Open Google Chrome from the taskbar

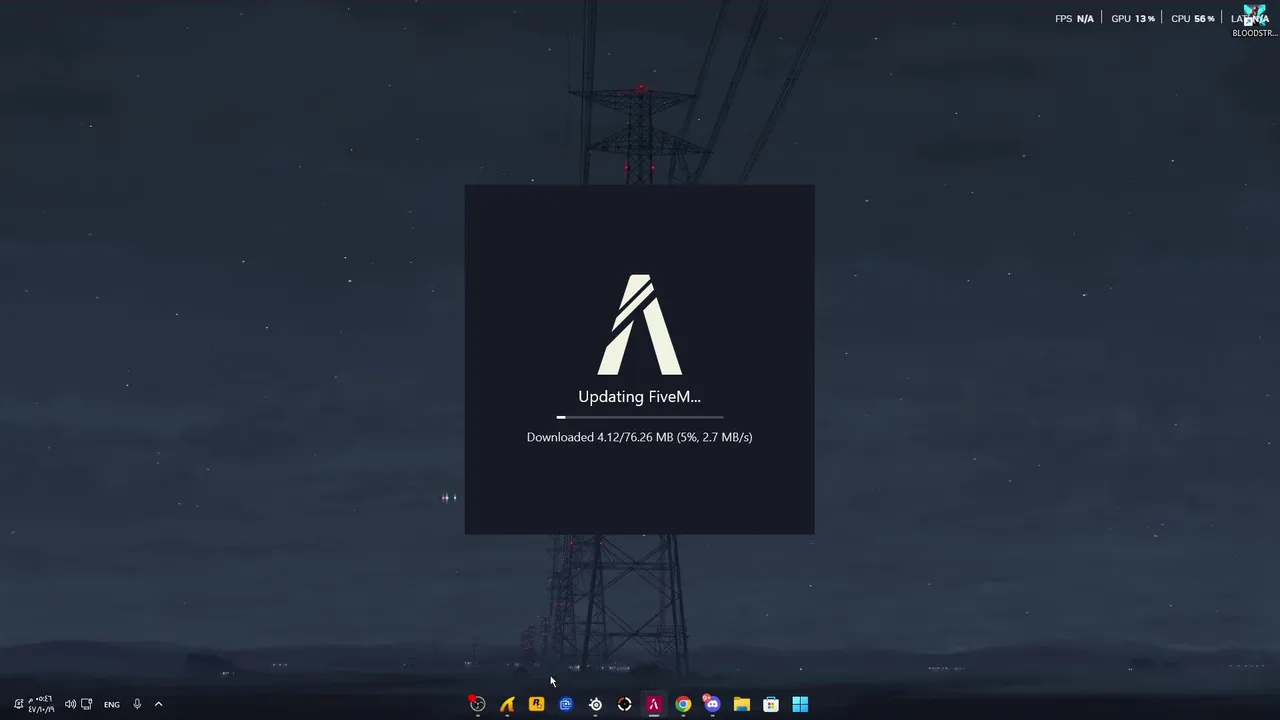[x=683, y=704]
